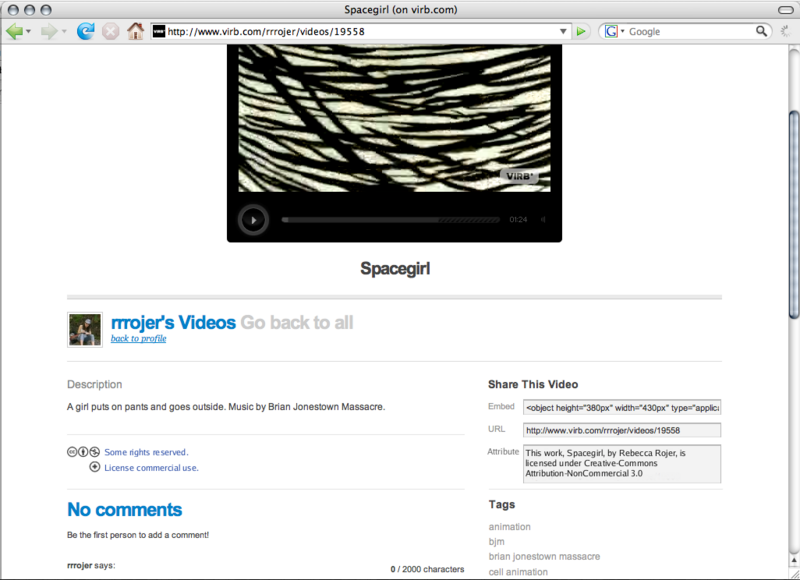Reload the page with the refresh icon

point(86,32)
